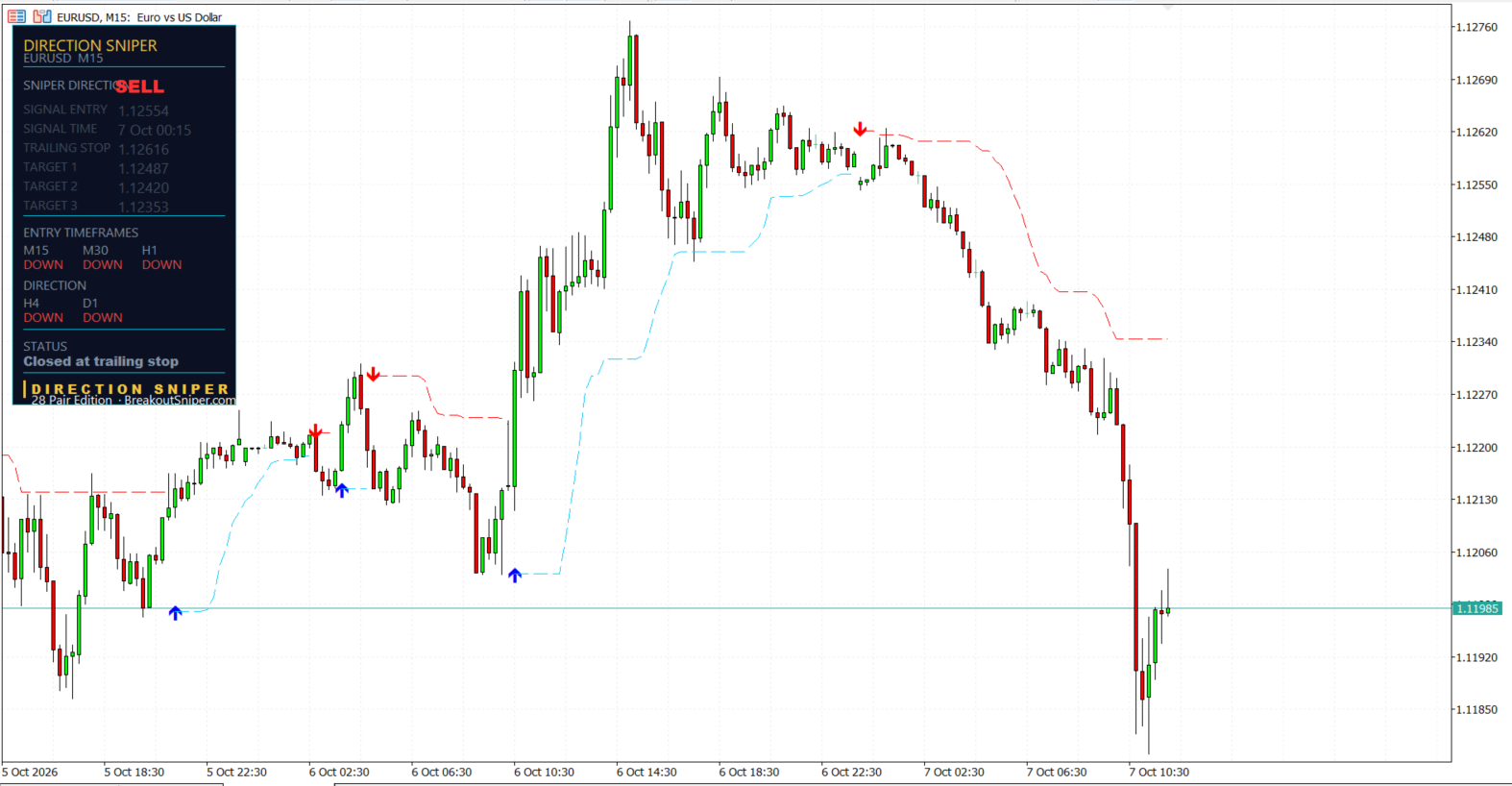Click the red 'SELL' direction text
The height and width of the screenshot is (786, 1512).
tap(140, 86)
